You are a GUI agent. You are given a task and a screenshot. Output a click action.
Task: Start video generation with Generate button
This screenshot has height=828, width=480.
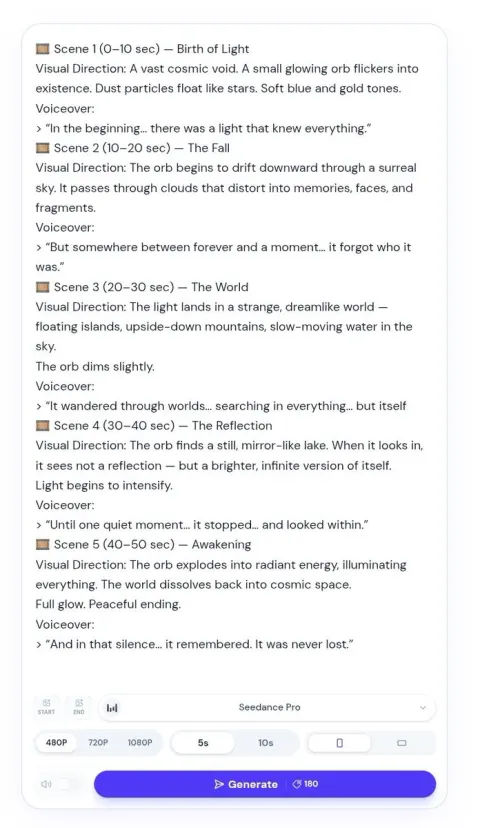pyautogui.click(x=265, y=784)
